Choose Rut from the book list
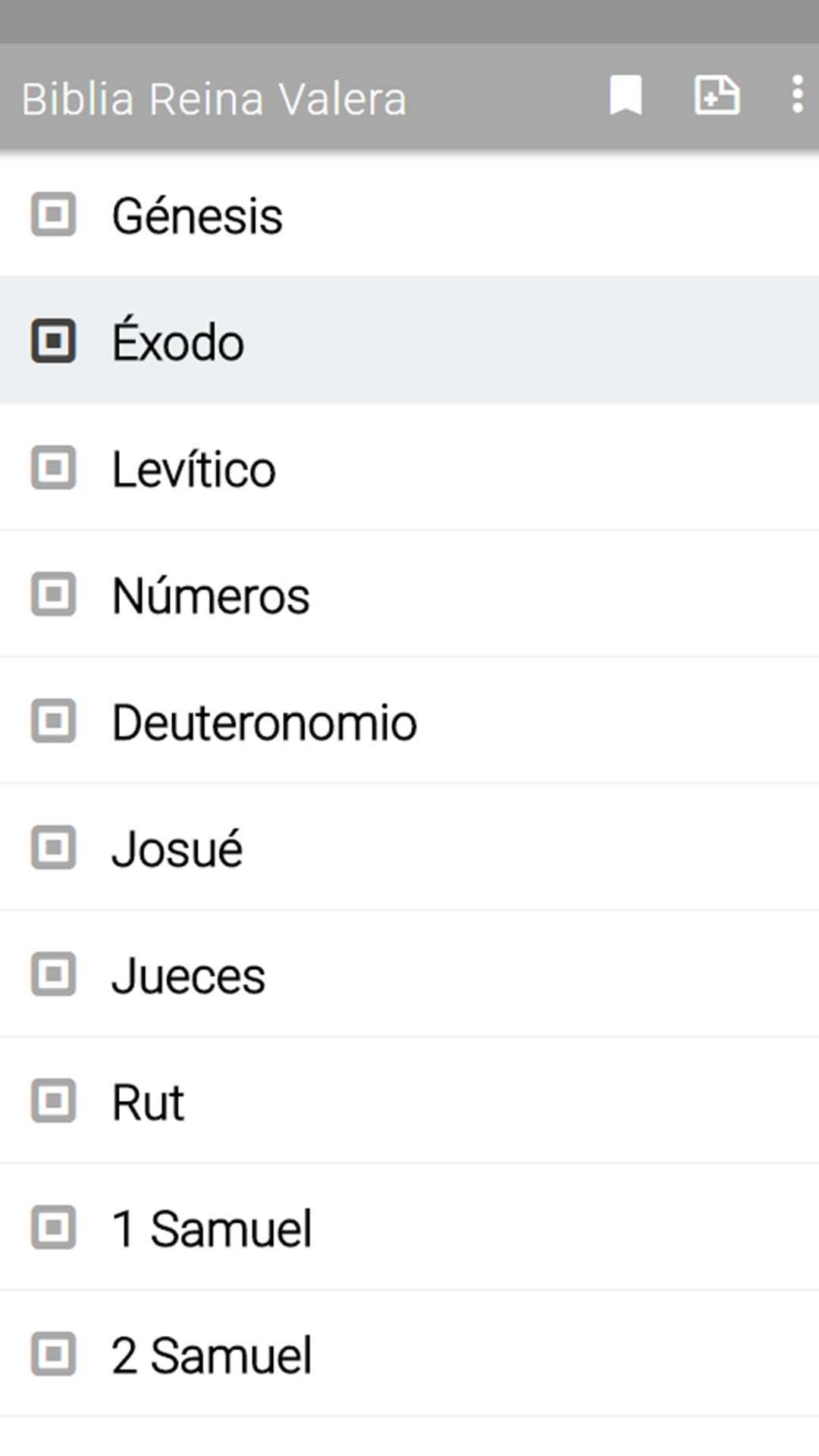Image resolution: width=819 pixels, height=1456 pixels. pos(409,1100)
